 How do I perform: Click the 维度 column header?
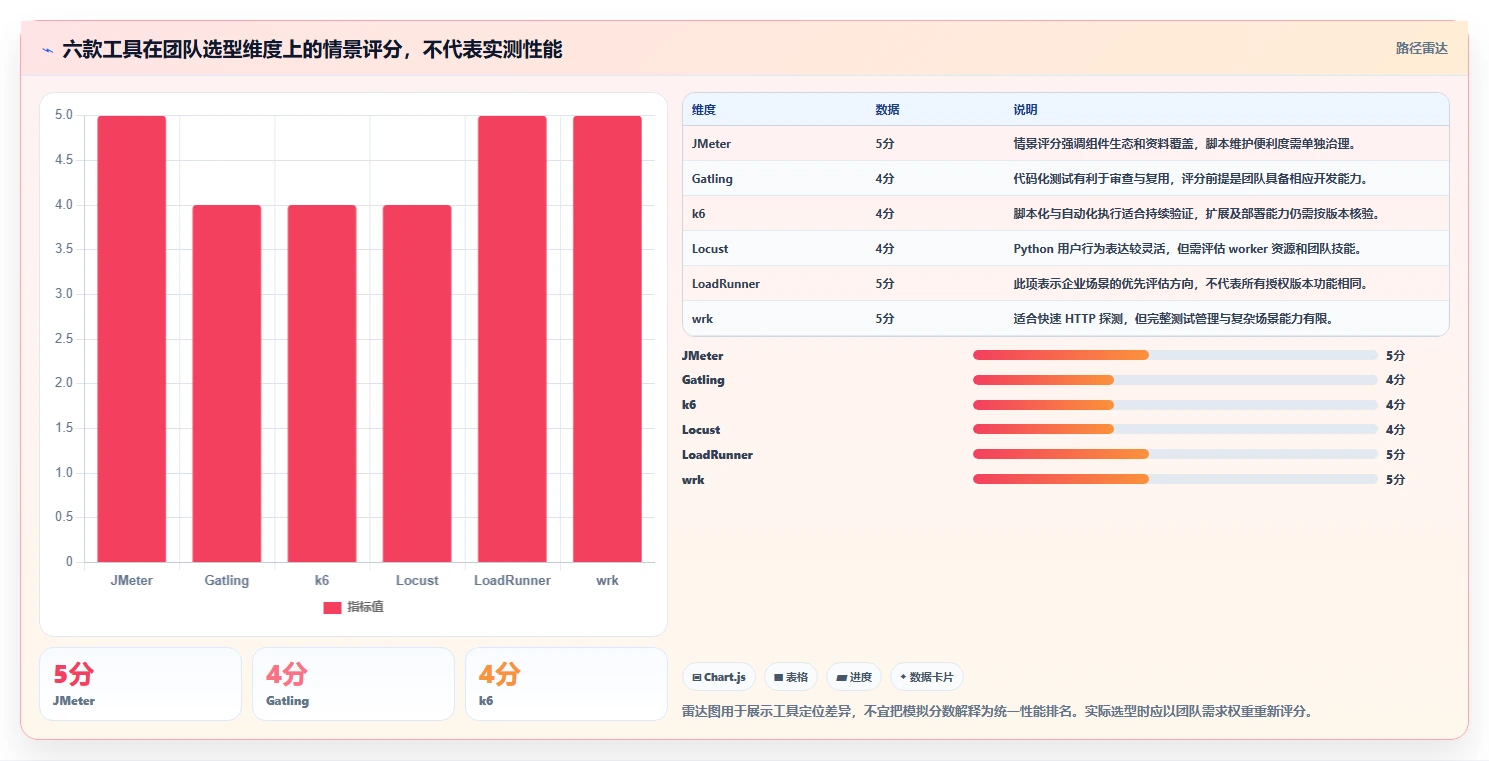point(704,110)
